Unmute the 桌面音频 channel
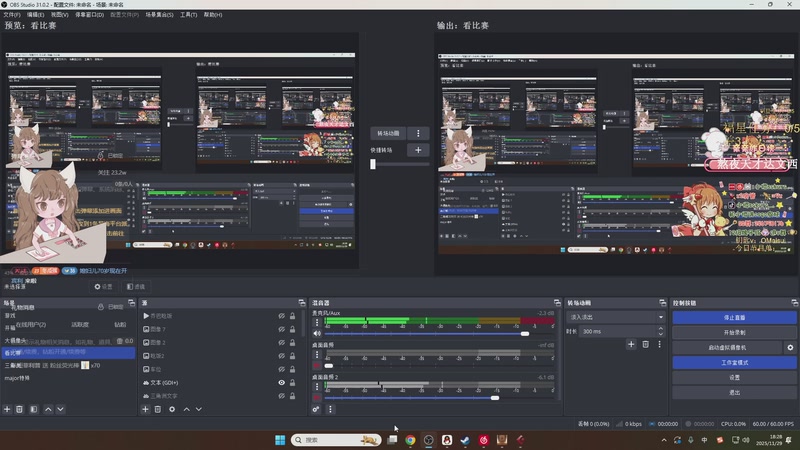The height and width of the screenshot is (450, 800). (317, 366)
